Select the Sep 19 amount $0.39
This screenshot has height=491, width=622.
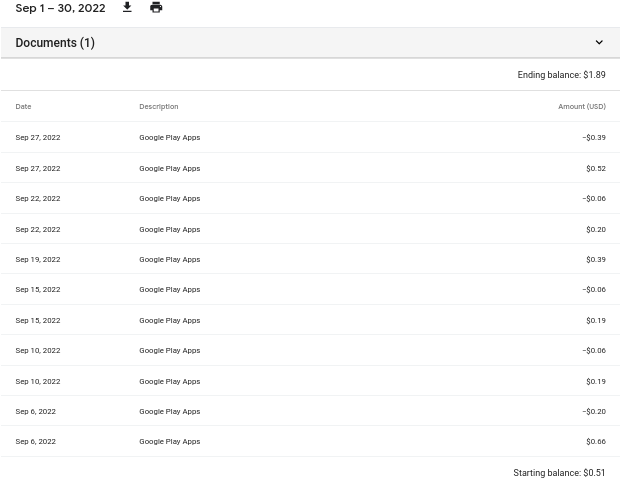596,259
